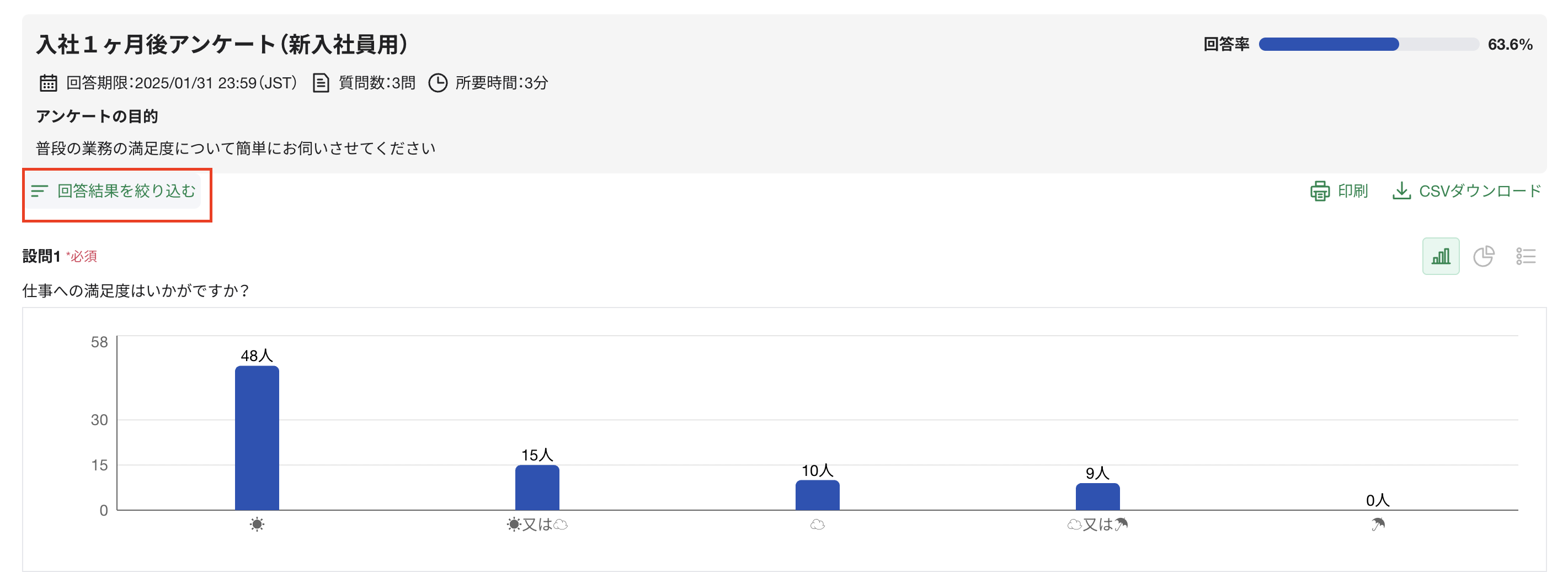
Task: Click the sun icon on chart axis
Action: pos(257,525)
